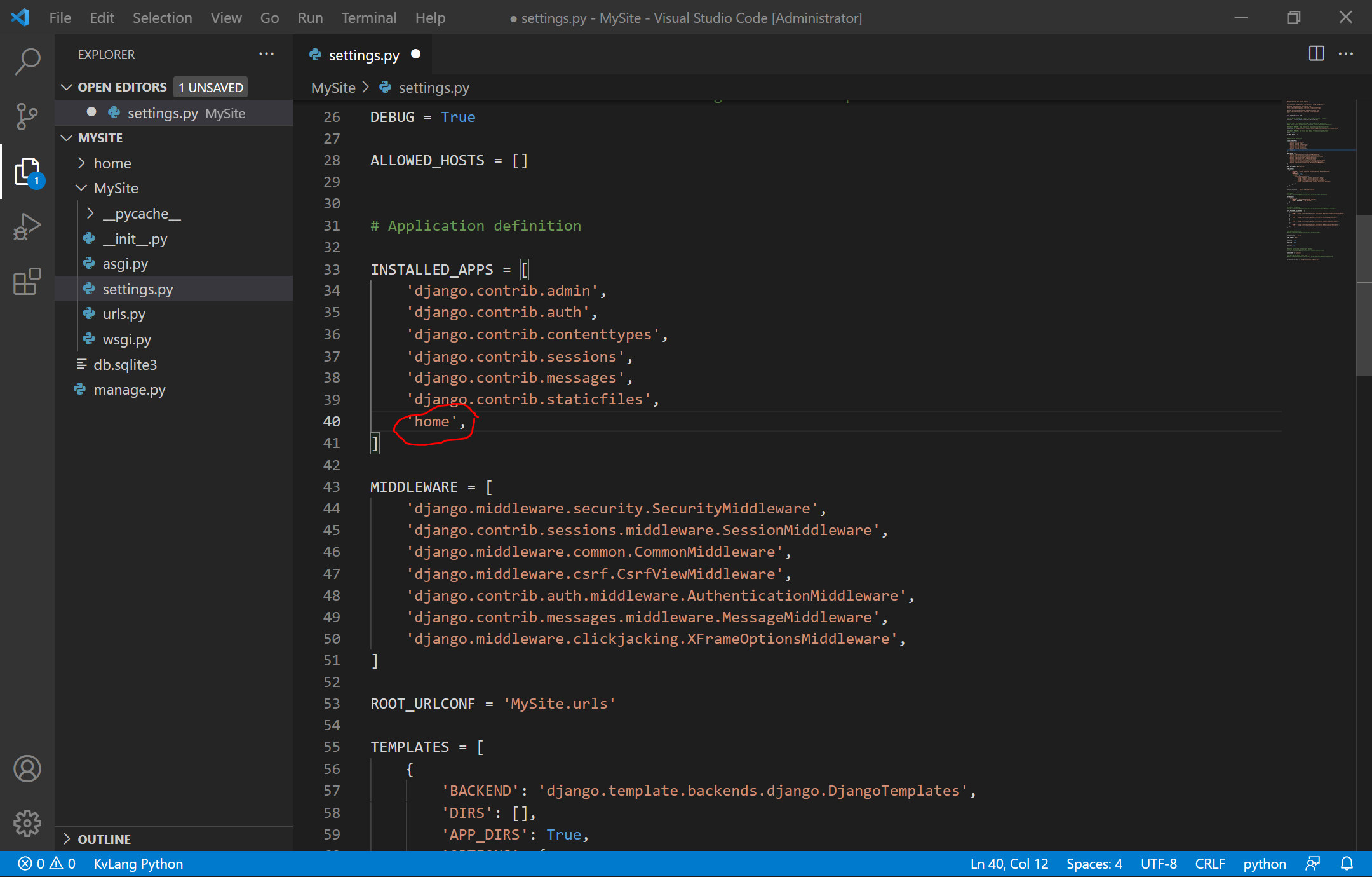The width and height of the screenshot is (1372, 877).
Task: Open the notifications bell
Action: pos(1347,864)
